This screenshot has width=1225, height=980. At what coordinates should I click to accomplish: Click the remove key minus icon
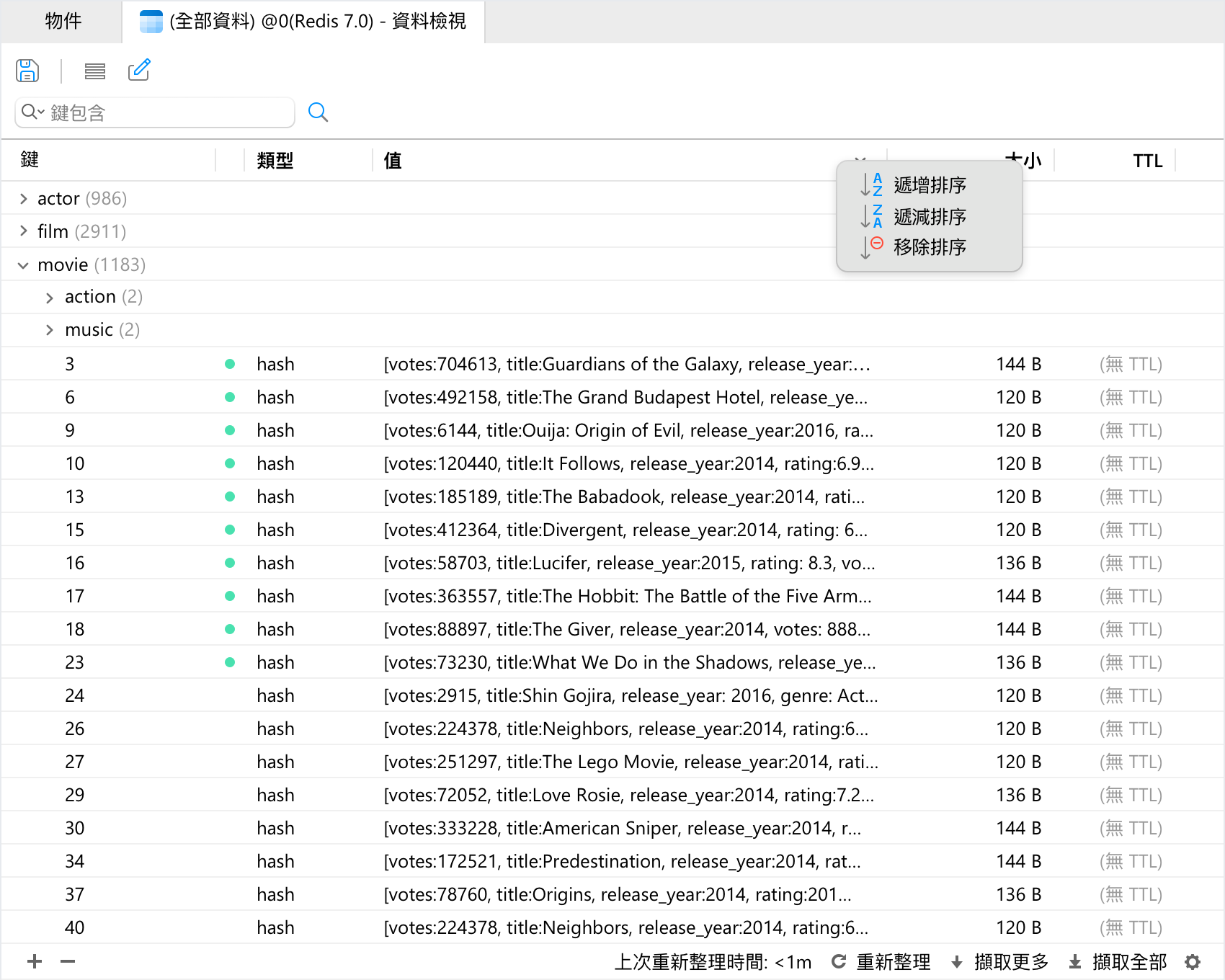click(68, 961)
